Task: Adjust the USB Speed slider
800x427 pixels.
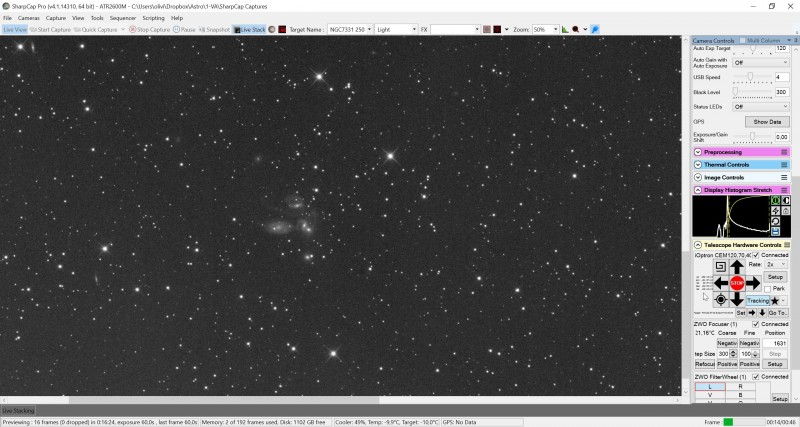Action: pos(753,77)
